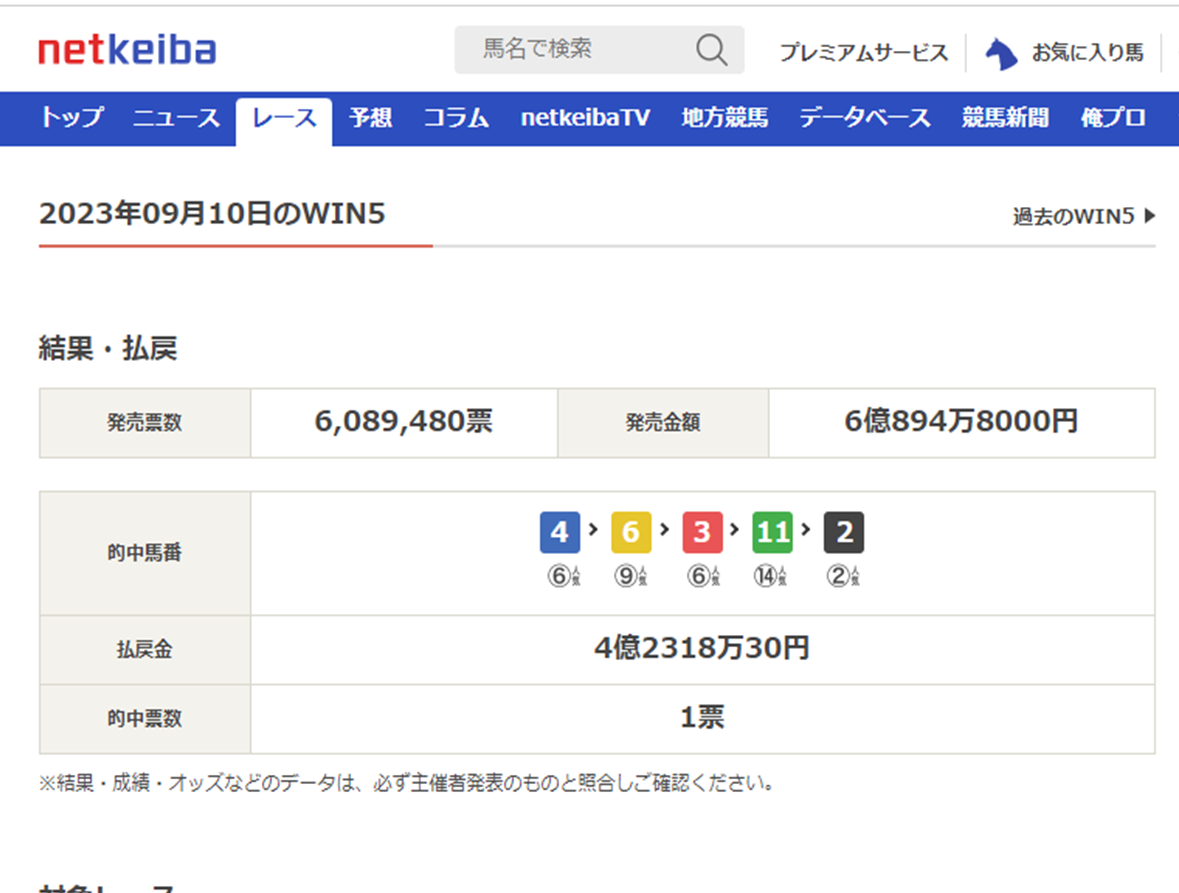The width and height of the screenshot is (1179, 893).
Task: Open 過去のWIN5 with its arrow
Action: [1078, 216]
